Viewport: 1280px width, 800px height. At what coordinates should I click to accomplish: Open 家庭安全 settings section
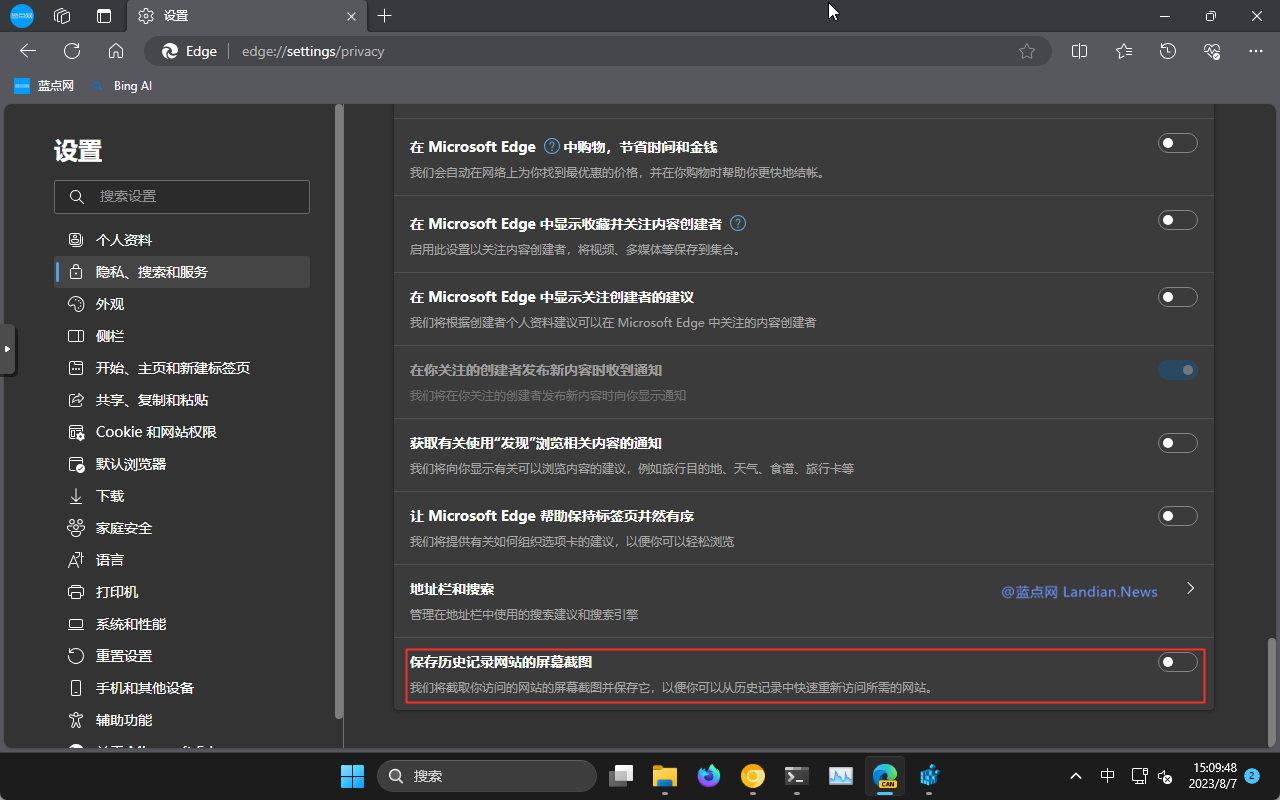[182, 528]
